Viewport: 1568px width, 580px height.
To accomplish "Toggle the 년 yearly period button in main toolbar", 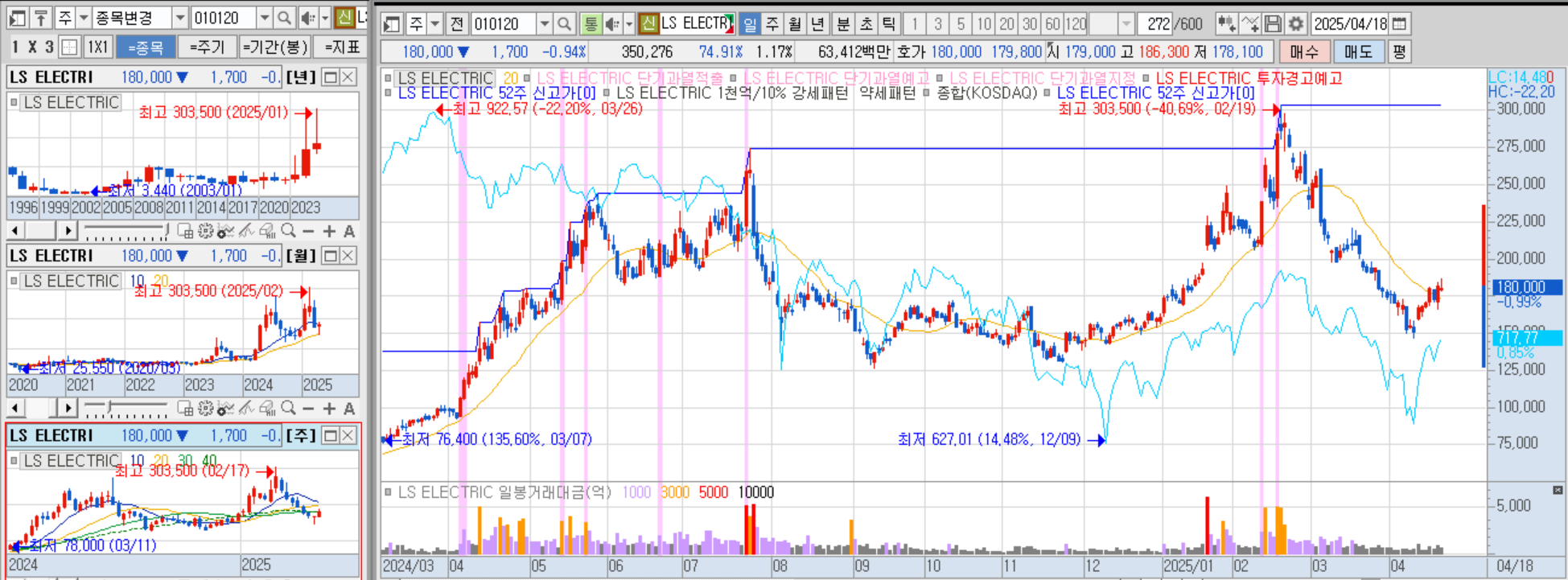I will click(817, 24).
